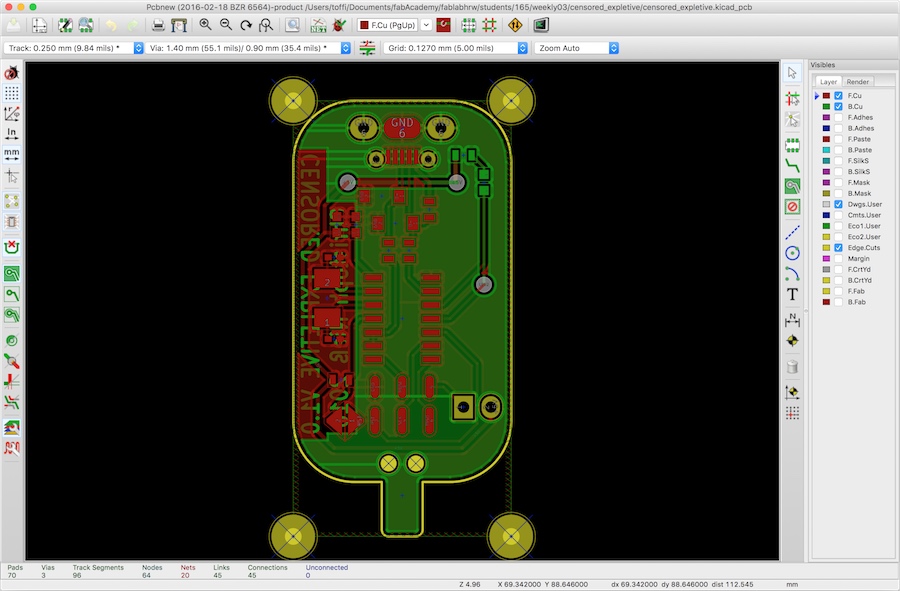Redraw the view with the refresh icon

pos(246,25)
